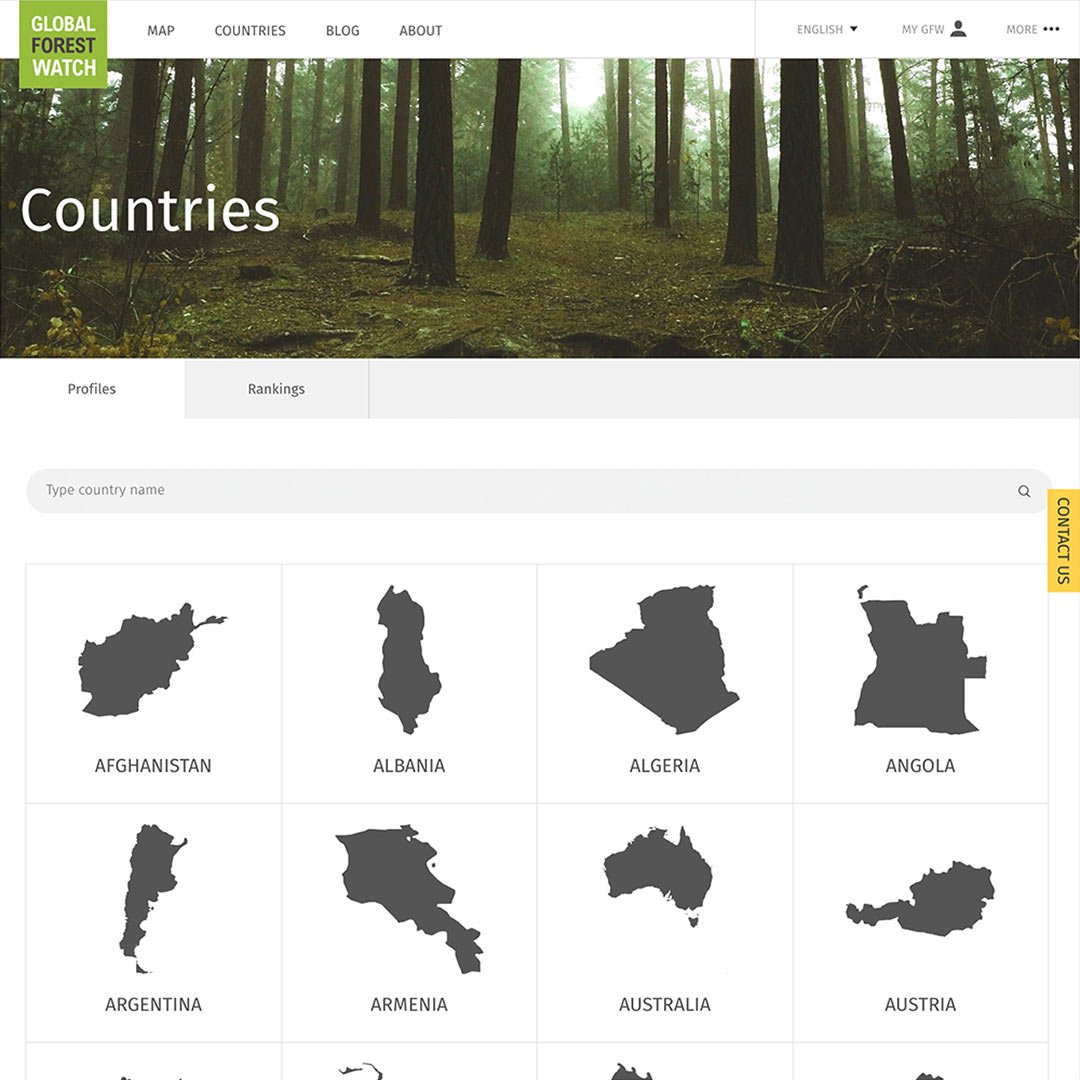Click the AUSTRALIA label
Viewport: 1080px width, 1080px height.
pyautogui.click(x=665, y=1005)
